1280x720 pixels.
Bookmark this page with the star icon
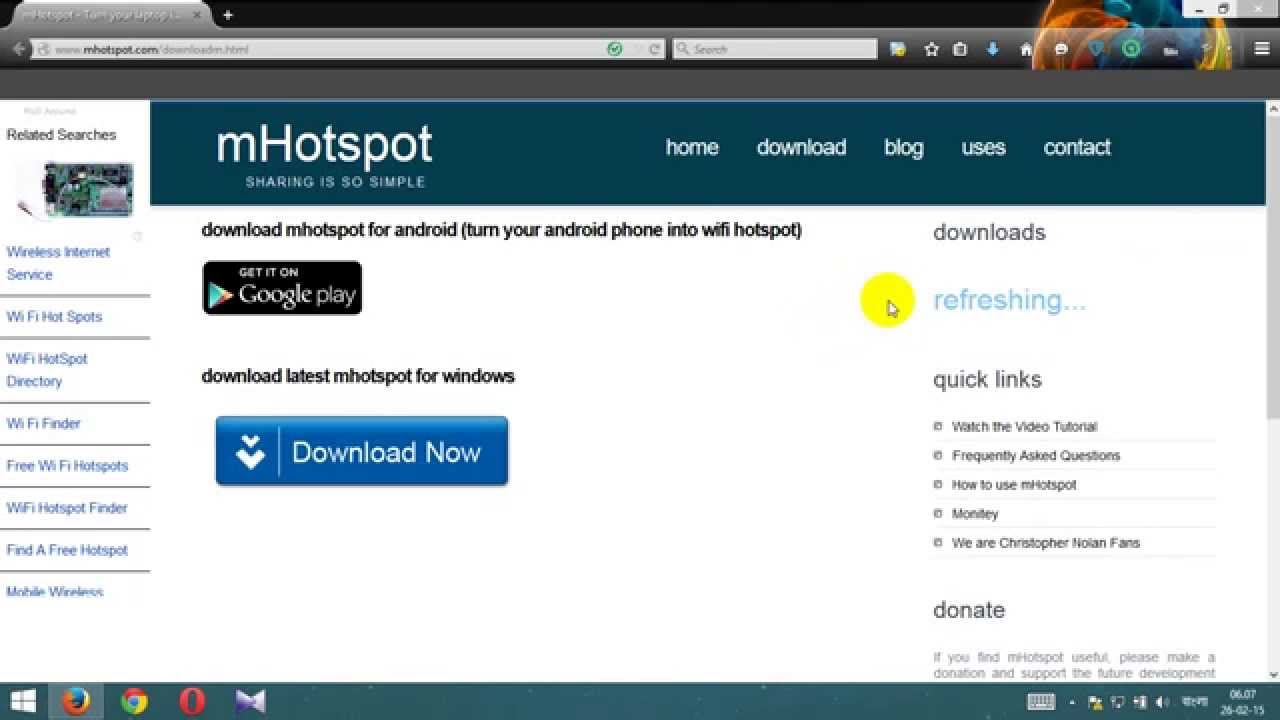[x=932, y=49]
